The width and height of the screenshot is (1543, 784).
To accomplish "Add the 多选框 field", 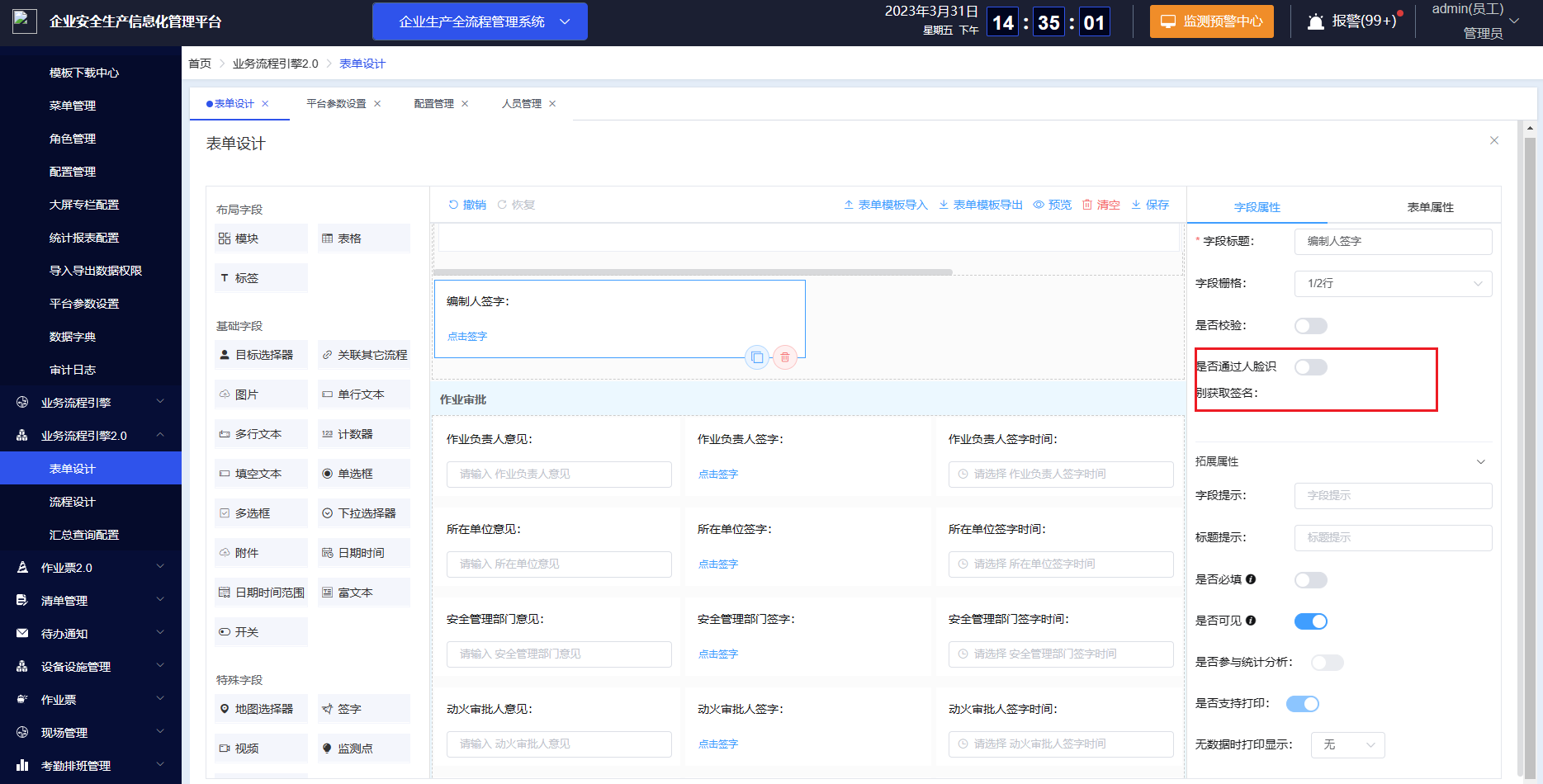I will [x=261, y=513].
